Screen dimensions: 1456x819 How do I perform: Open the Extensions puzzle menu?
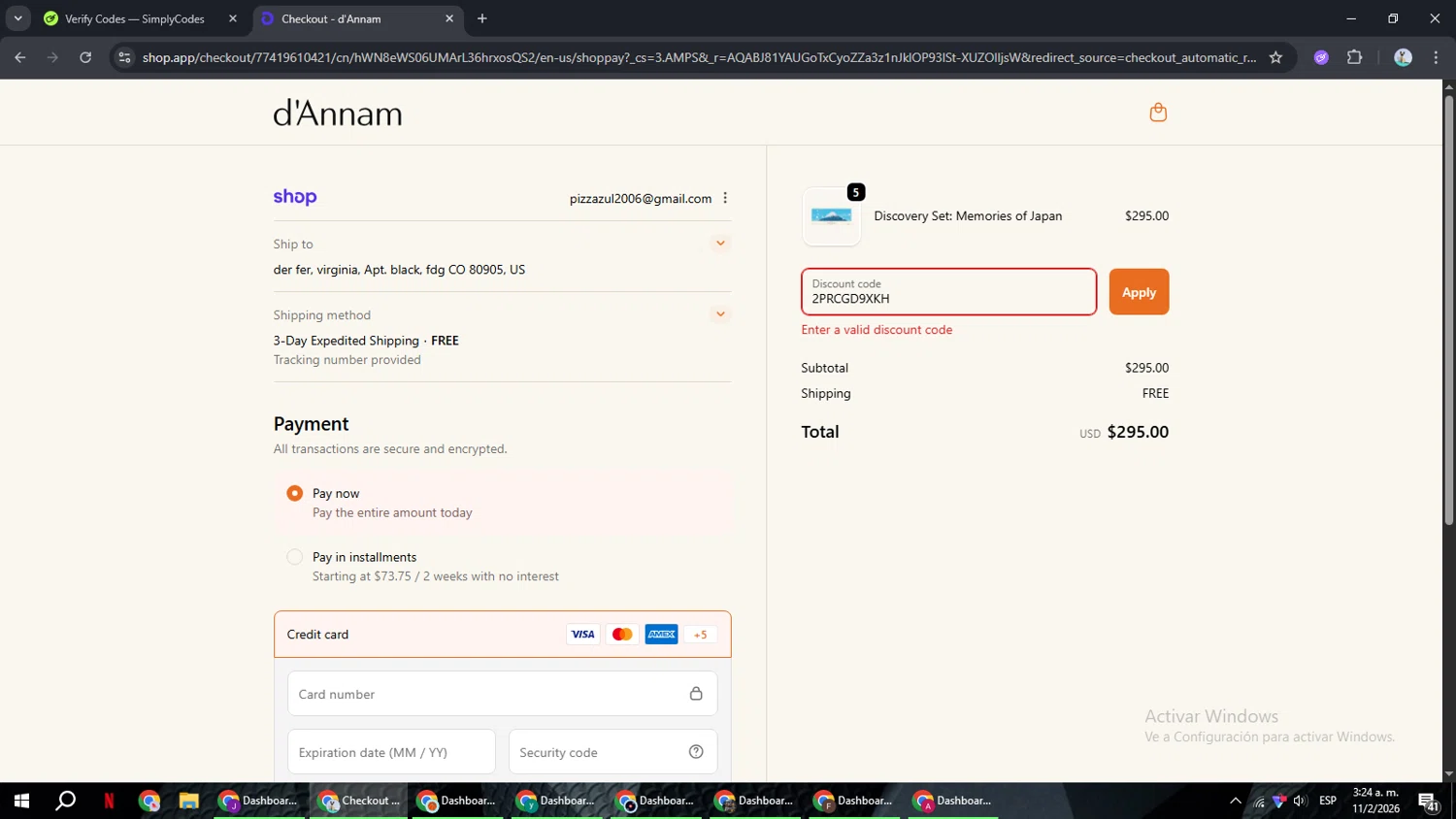(1355, 57)
